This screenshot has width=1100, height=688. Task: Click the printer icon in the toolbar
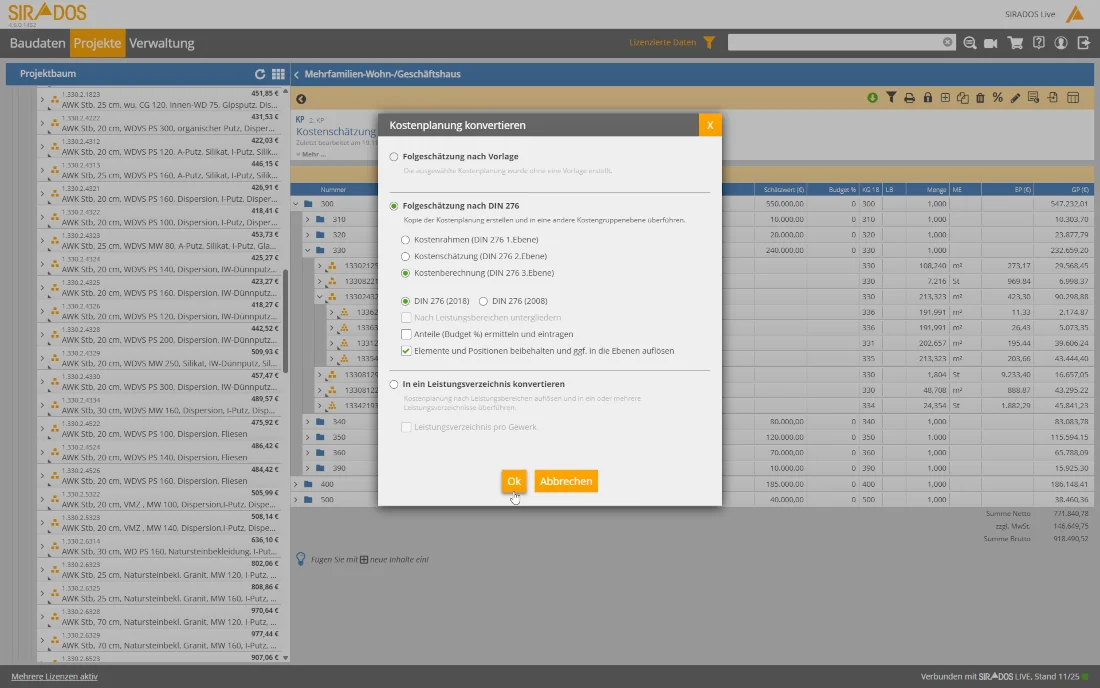pyautogui.click(x=909, y=98)
